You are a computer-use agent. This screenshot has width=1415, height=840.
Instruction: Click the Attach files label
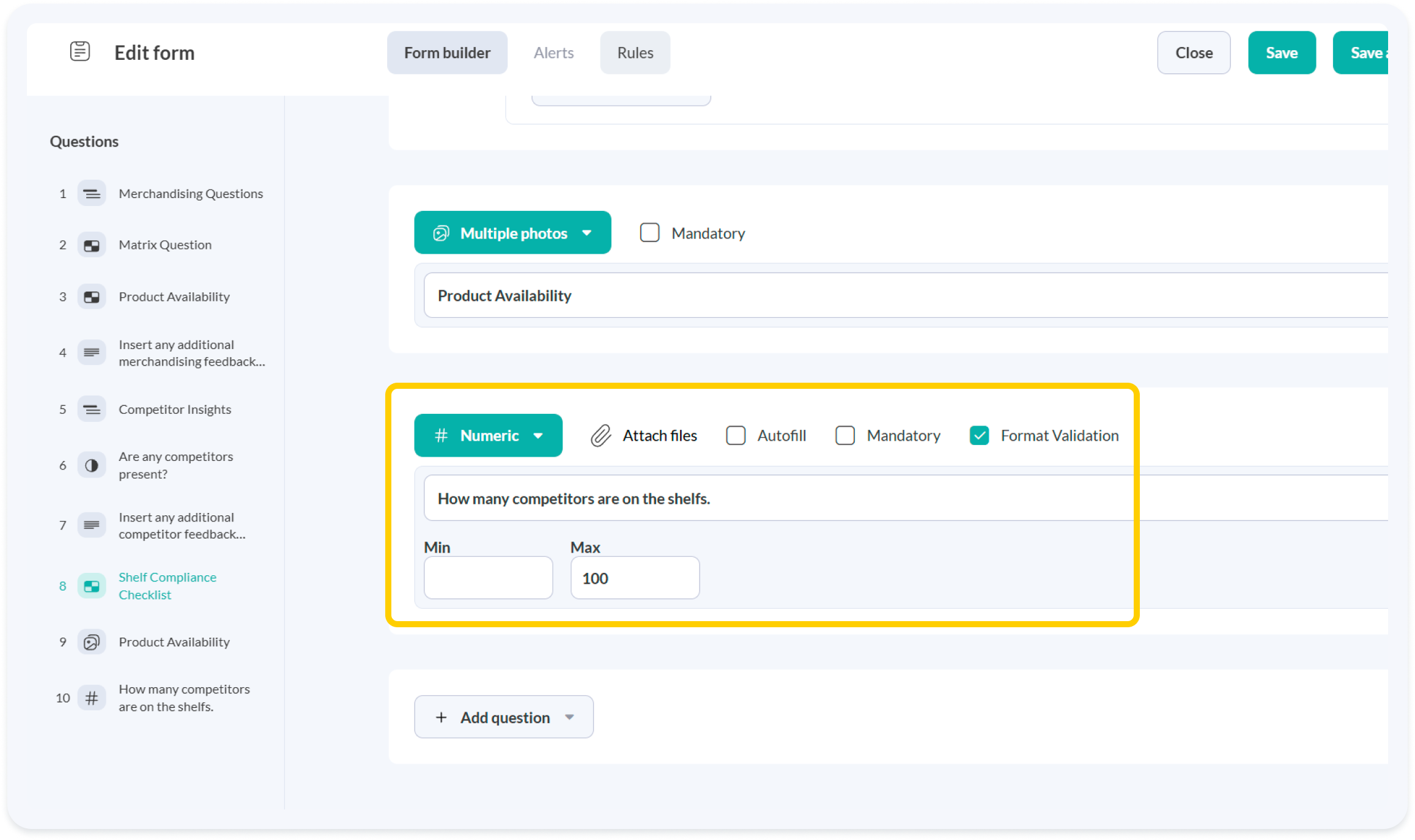(660, 435)
